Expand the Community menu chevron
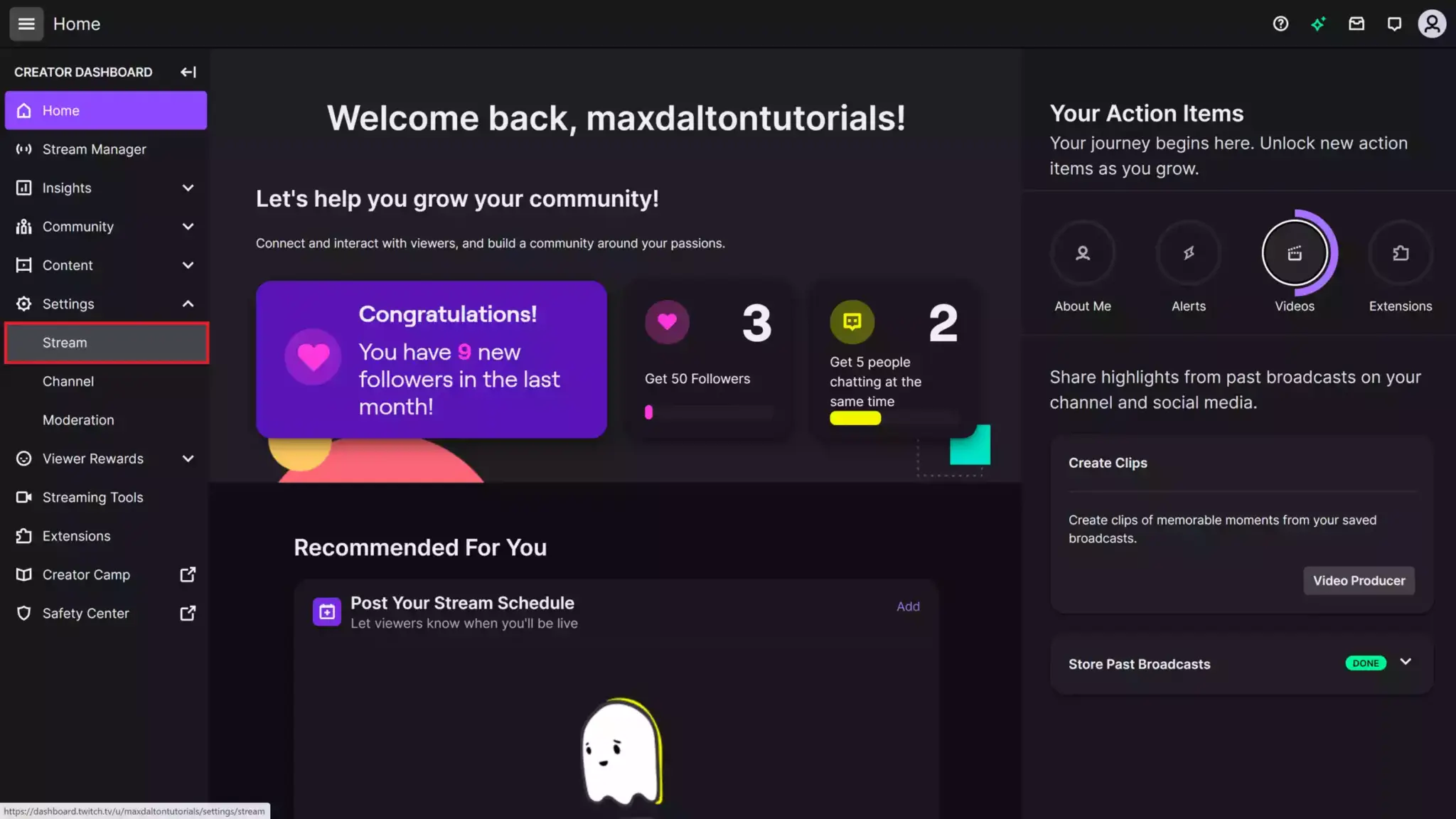 188,226
